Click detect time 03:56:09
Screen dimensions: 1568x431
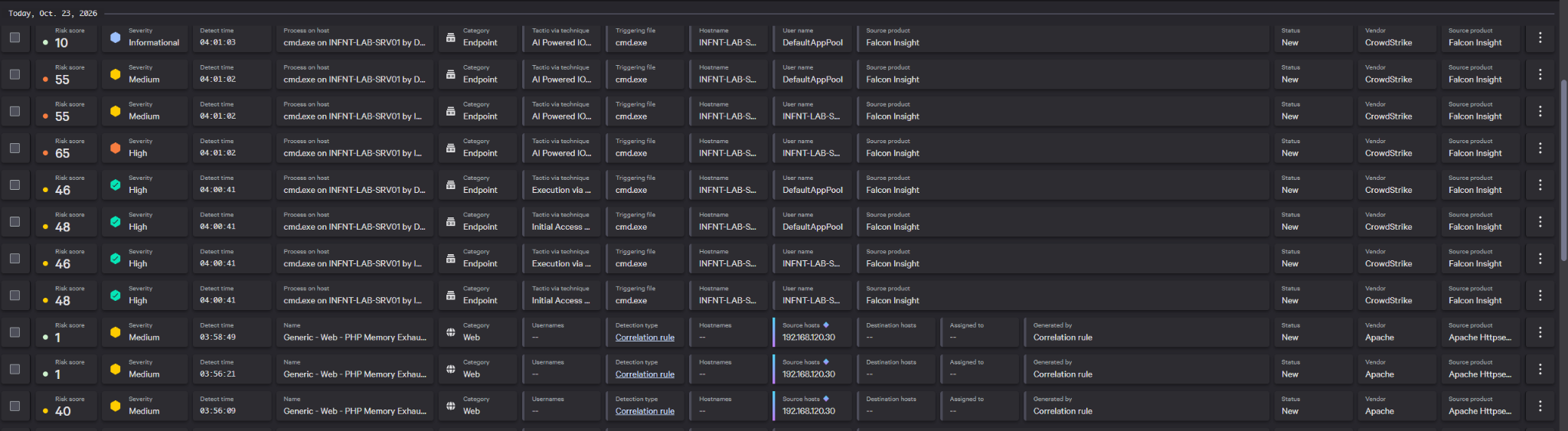point(217,411)
